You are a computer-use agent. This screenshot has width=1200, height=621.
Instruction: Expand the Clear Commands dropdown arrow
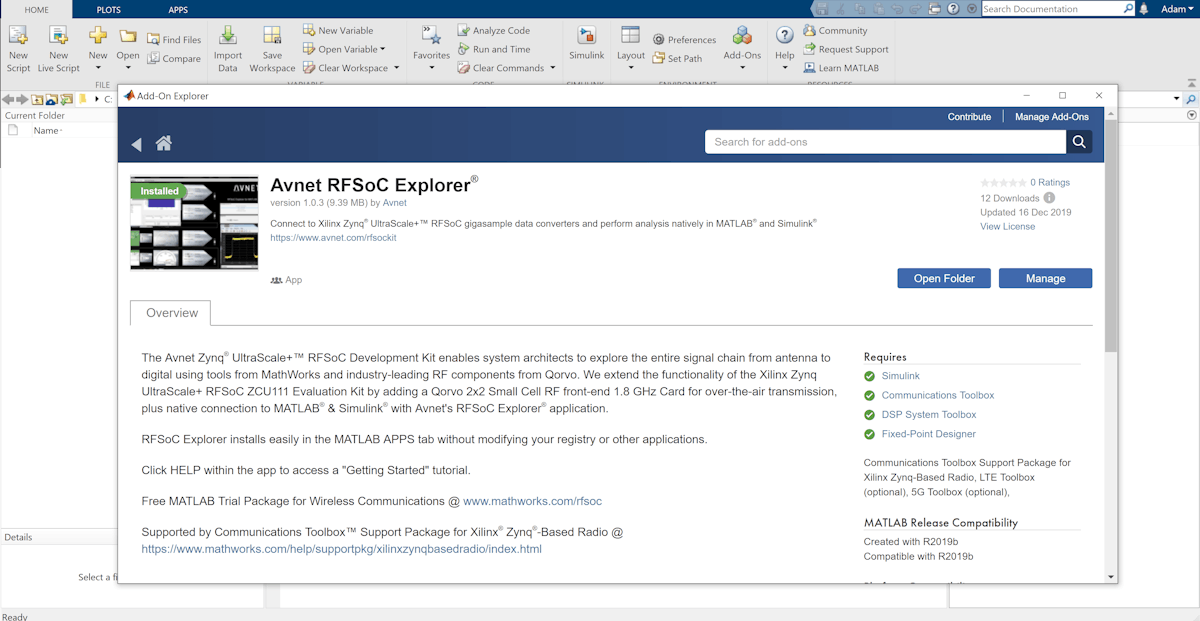pos(552,68)
